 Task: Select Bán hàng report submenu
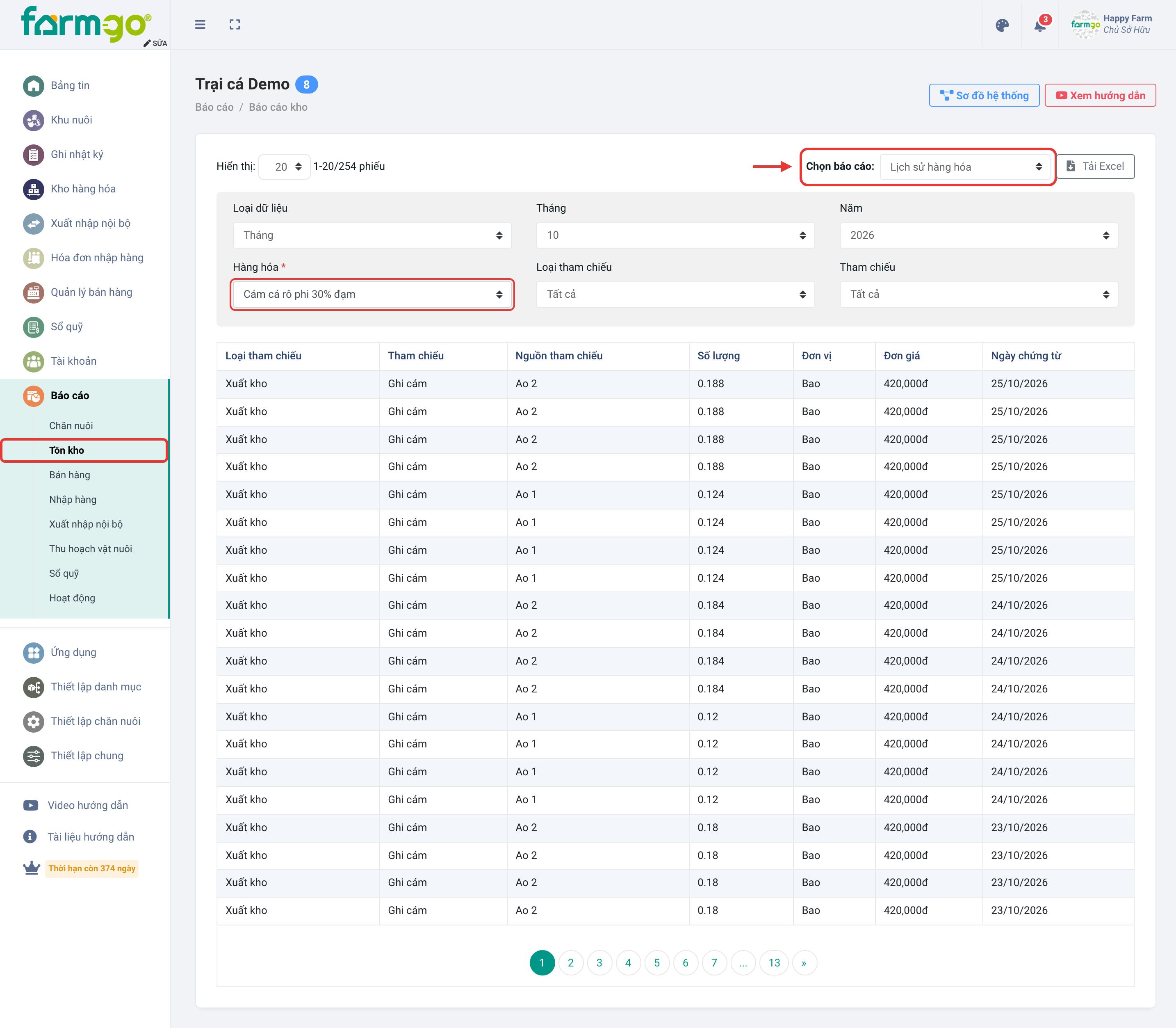click(x=69, y=475)
